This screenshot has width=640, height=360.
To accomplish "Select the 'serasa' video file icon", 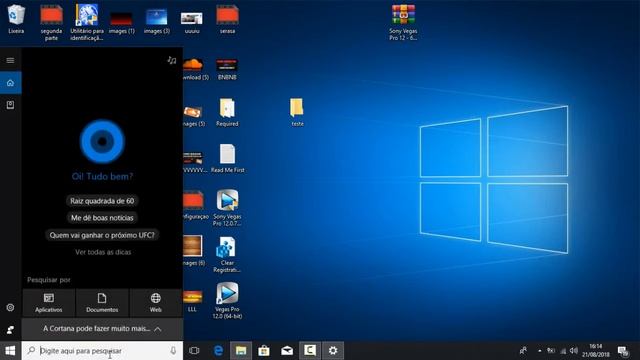I will coord(227,20).
